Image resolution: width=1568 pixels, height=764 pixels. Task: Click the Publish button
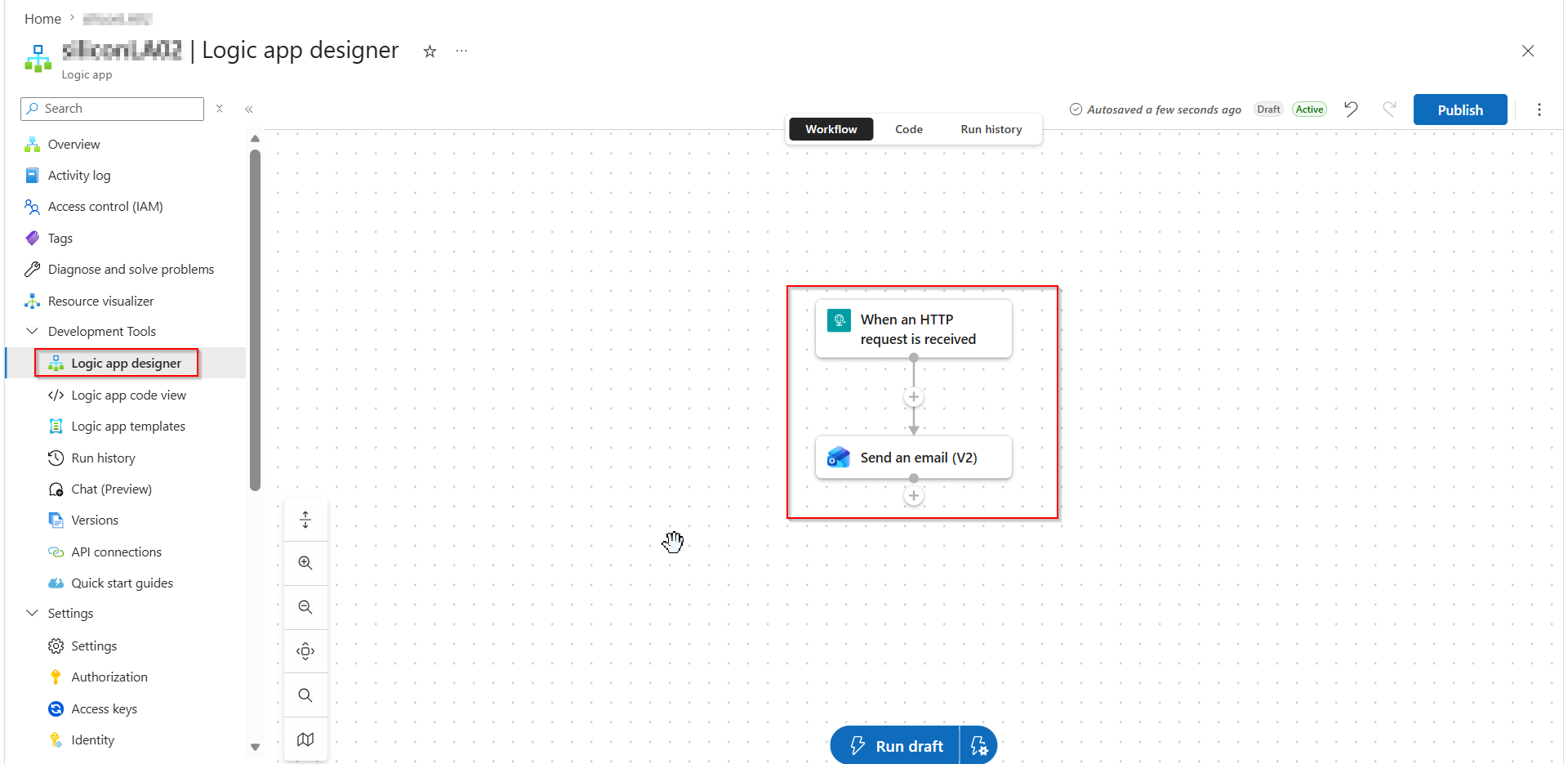pos(1460,109)
